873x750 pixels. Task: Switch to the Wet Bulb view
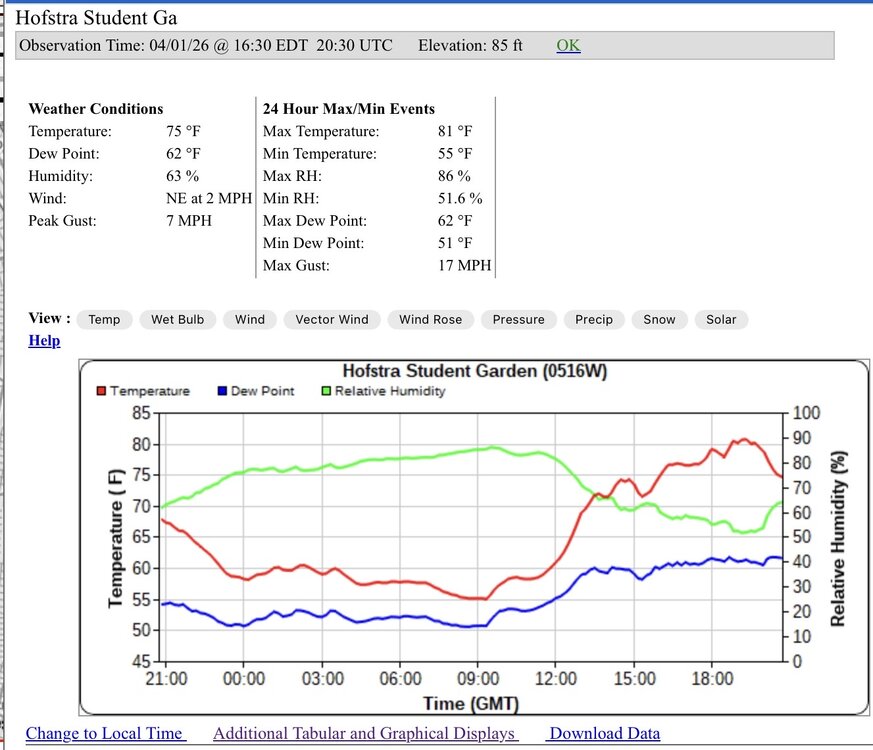pos(177,319)
